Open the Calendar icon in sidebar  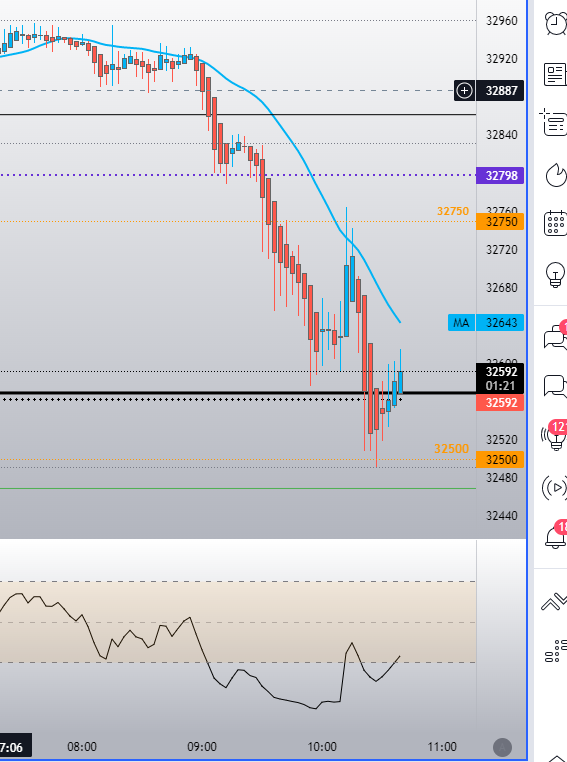[556, 223]
